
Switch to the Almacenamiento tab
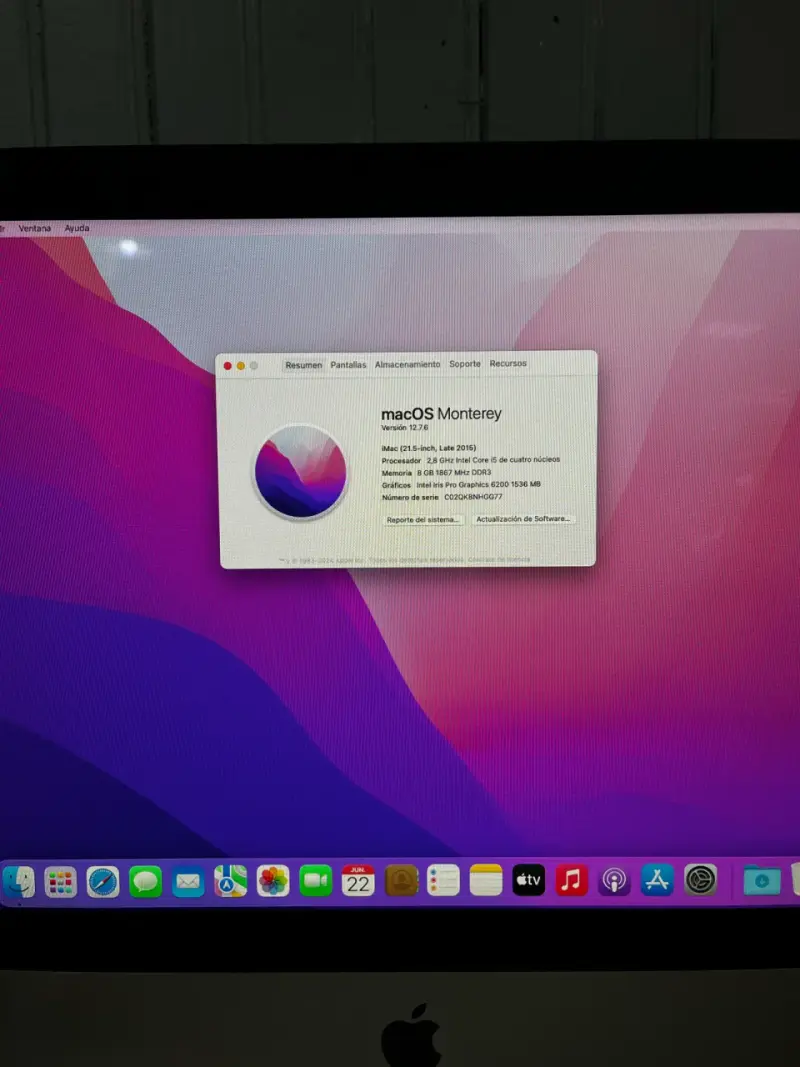407,365
